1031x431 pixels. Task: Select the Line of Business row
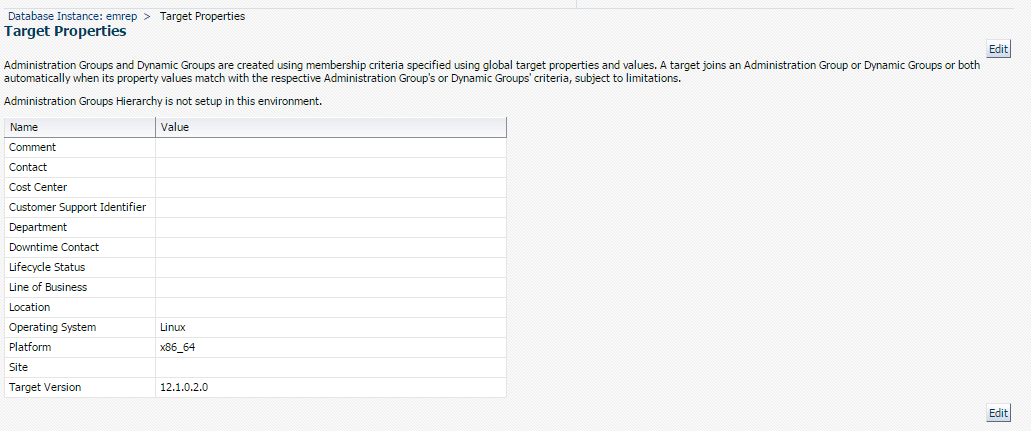point(255,288)
